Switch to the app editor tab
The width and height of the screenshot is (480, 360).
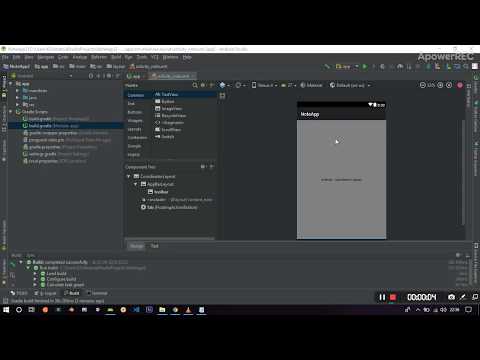point(134,76)
